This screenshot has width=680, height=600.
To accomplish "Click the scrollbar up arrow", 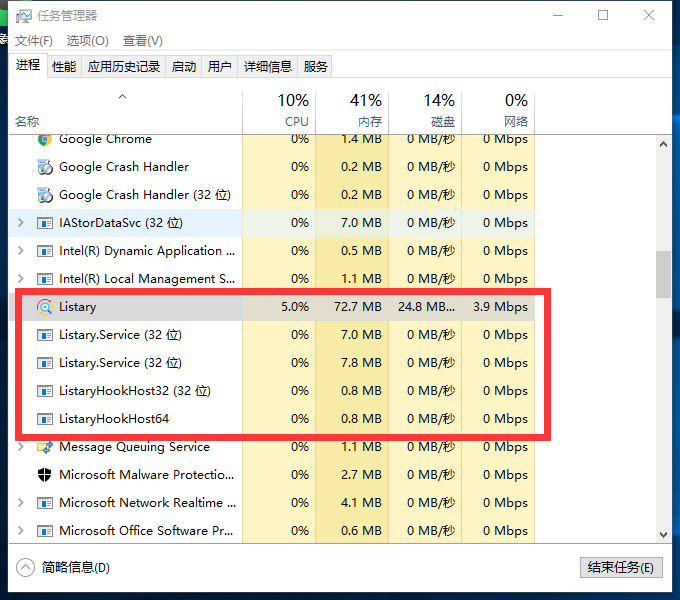I will coord(663,144).
